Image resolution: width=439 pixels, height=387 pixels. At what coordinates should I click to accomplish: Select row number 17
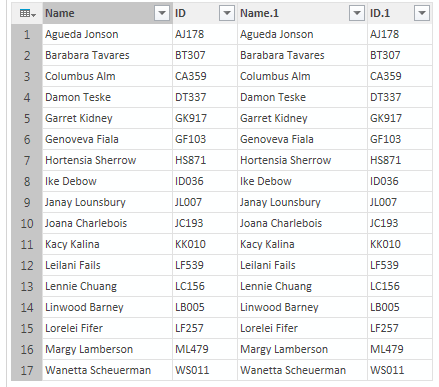tap(27, 370)
